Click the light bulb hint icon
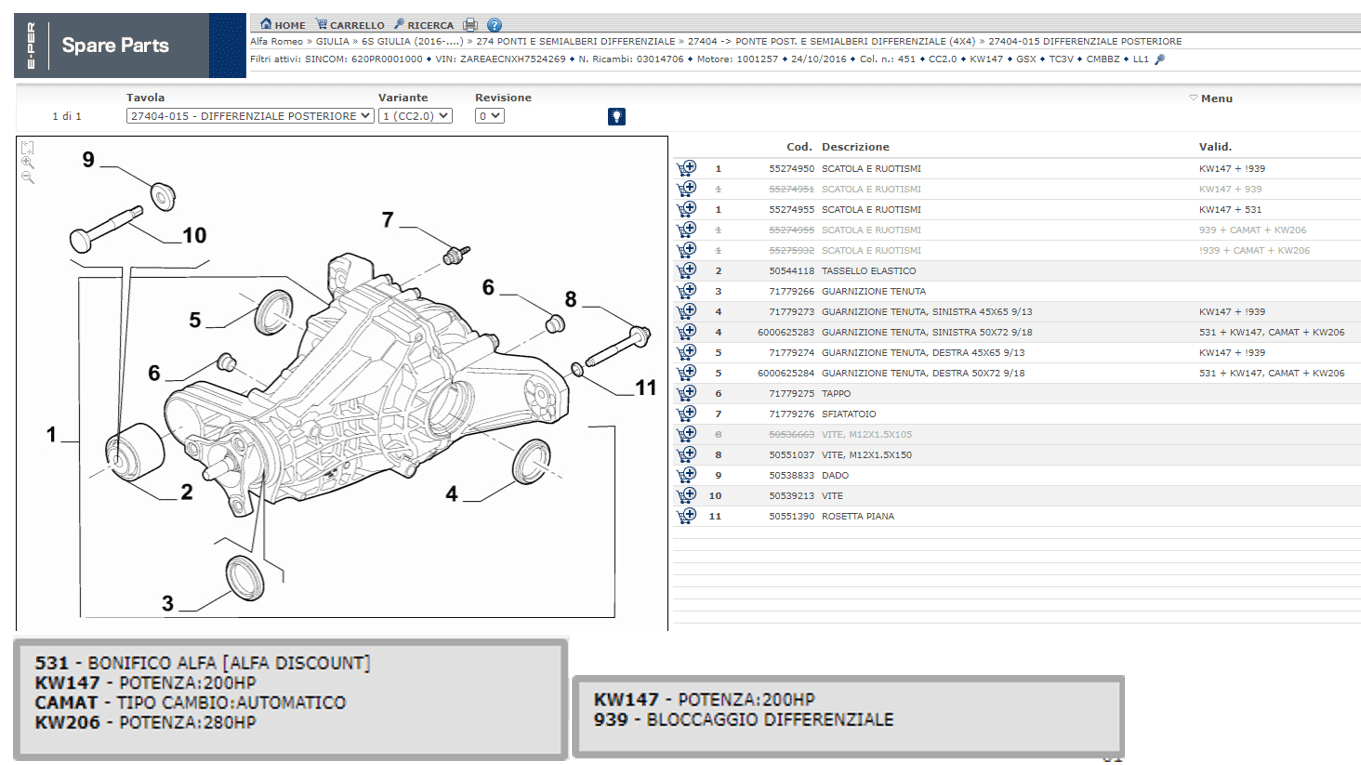Image resolution: width=1361 pixels, height=765 pixels. [x=617, y=116]
